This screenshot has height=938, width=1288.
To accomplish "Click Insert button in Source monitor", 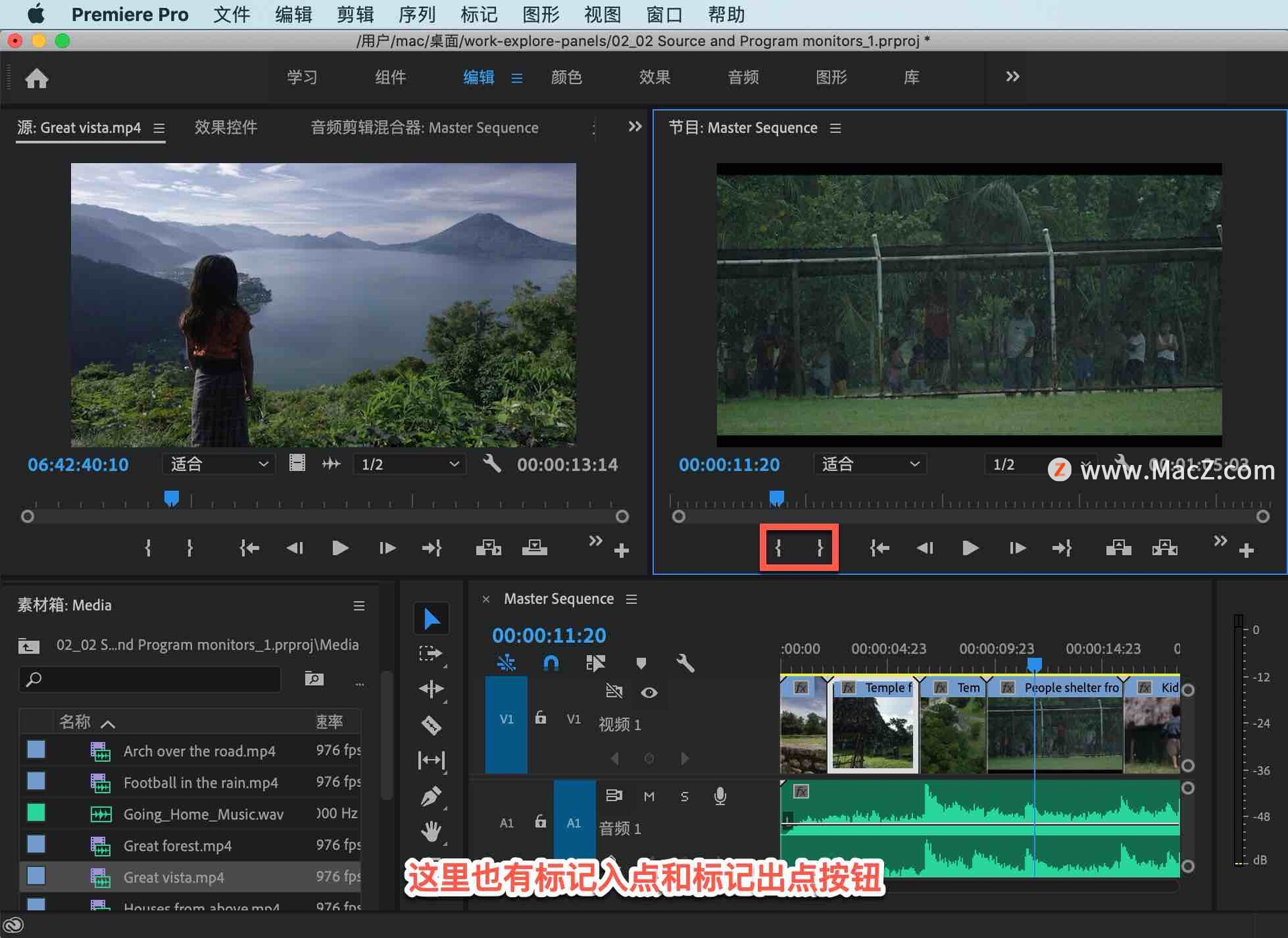I will (488, 548).
